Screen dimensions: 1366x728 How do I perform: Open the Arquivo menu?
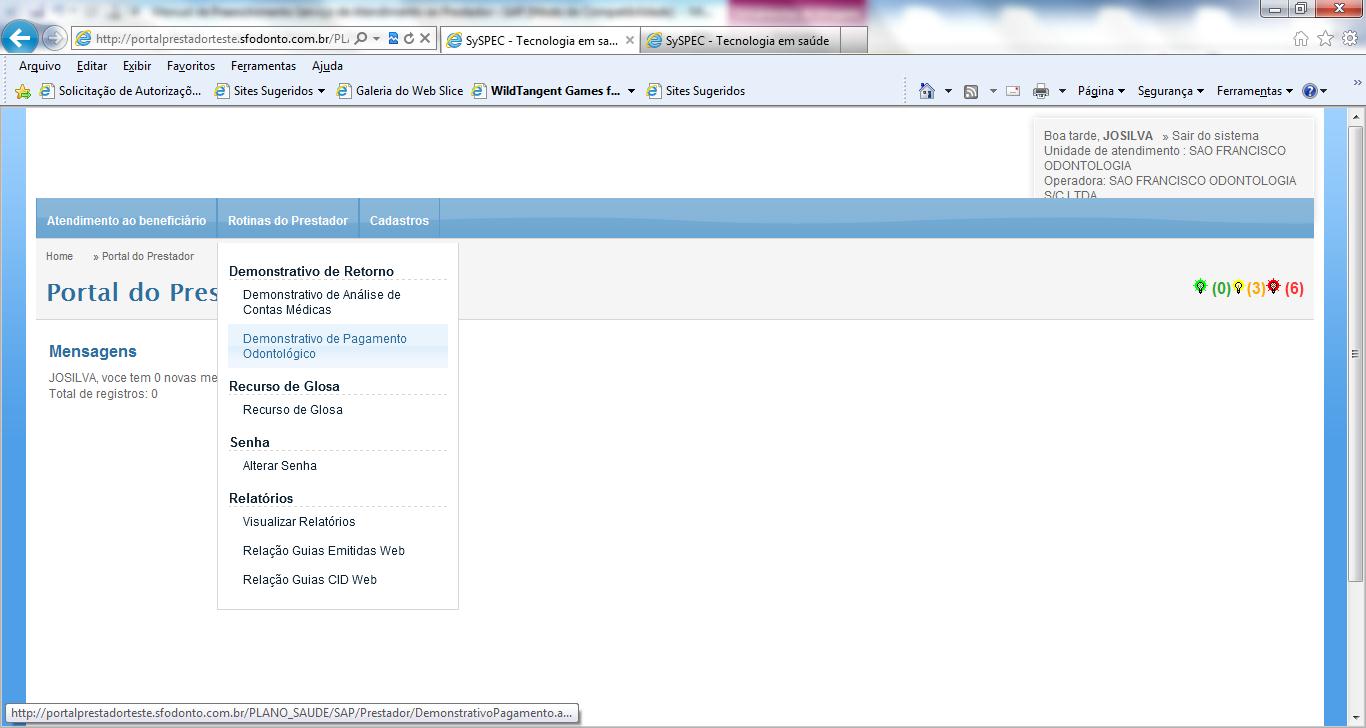[40, 66]
